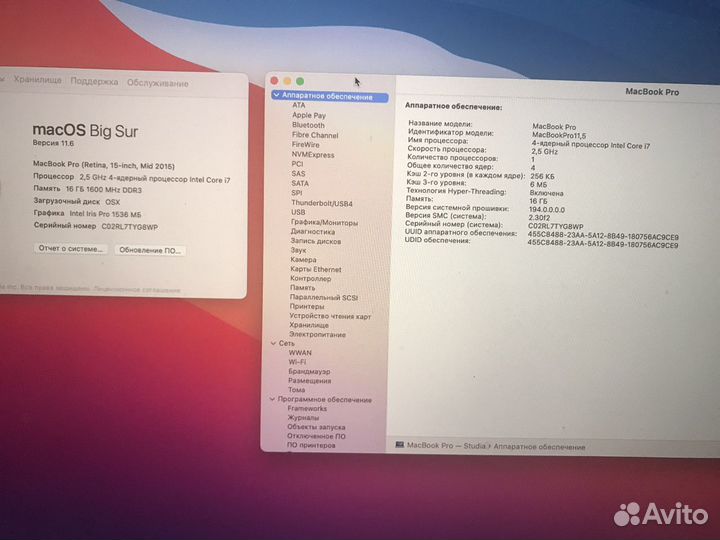
Task: Click the Загрузочный диск OSX value
Action: point(112,202)
